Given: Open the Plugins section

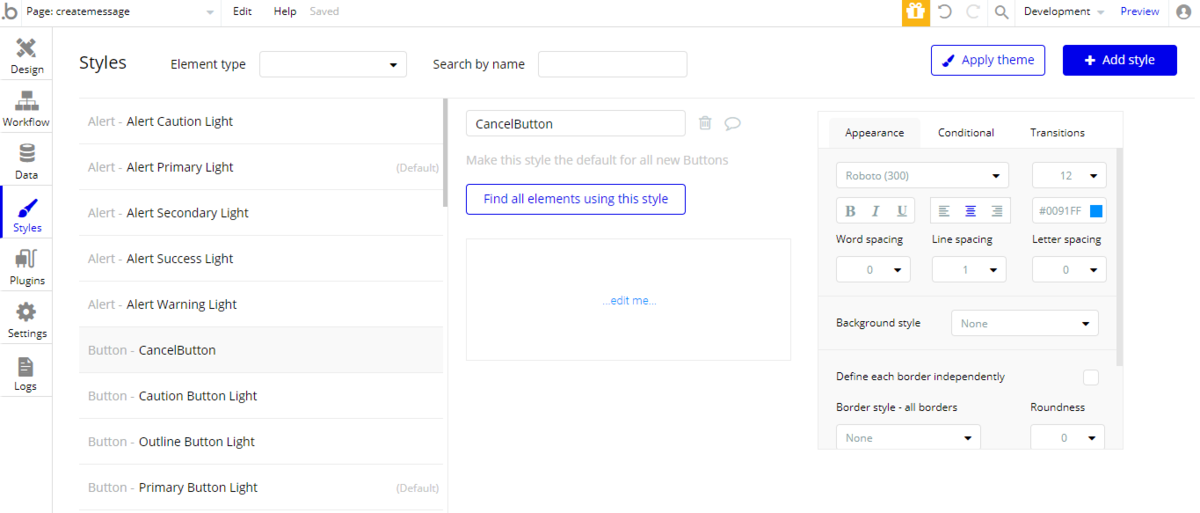Looking at the screenshot, I should [x=27, y=268].
